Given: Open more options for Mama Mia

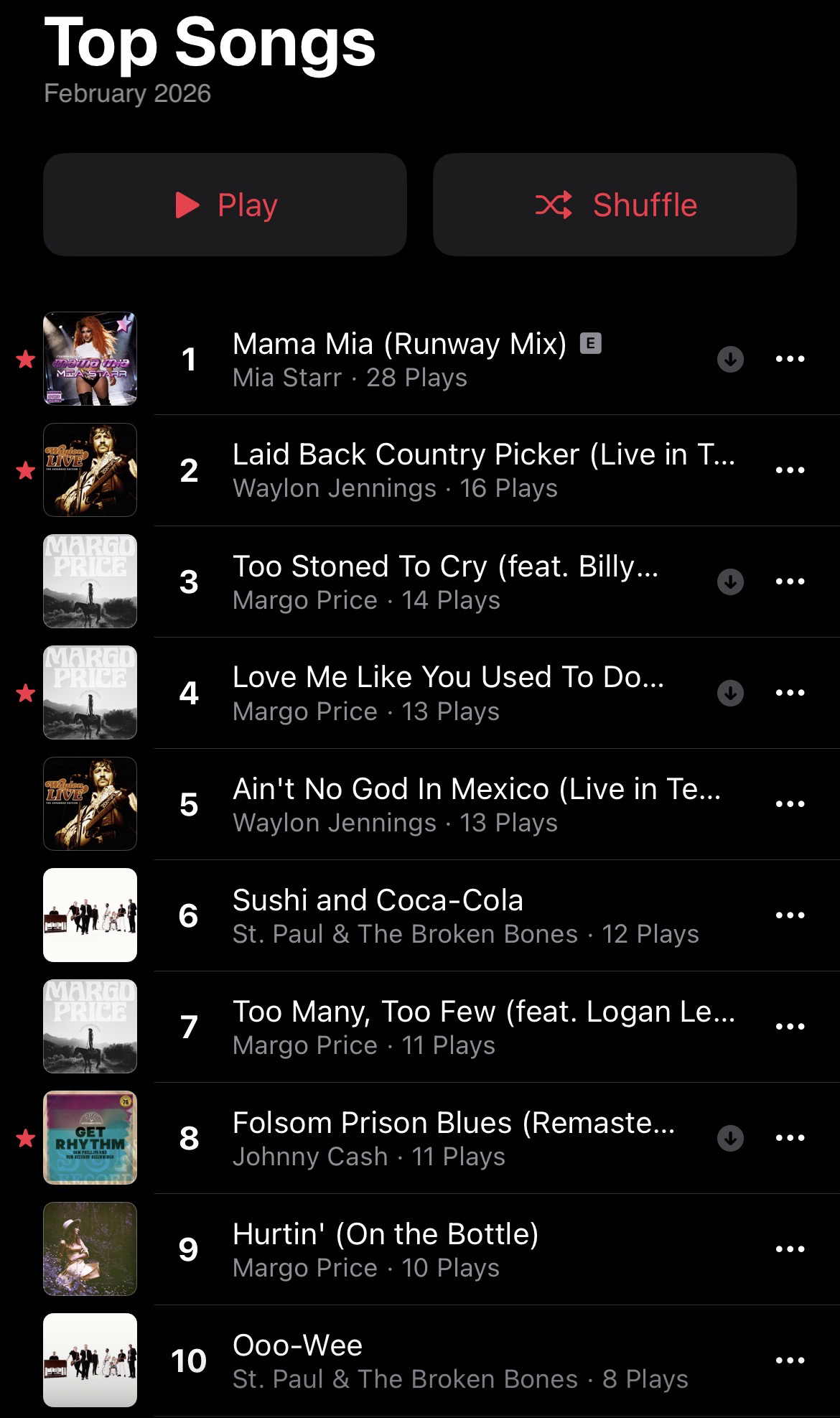Looking at the screenshot, I should (x=790, y=359).
